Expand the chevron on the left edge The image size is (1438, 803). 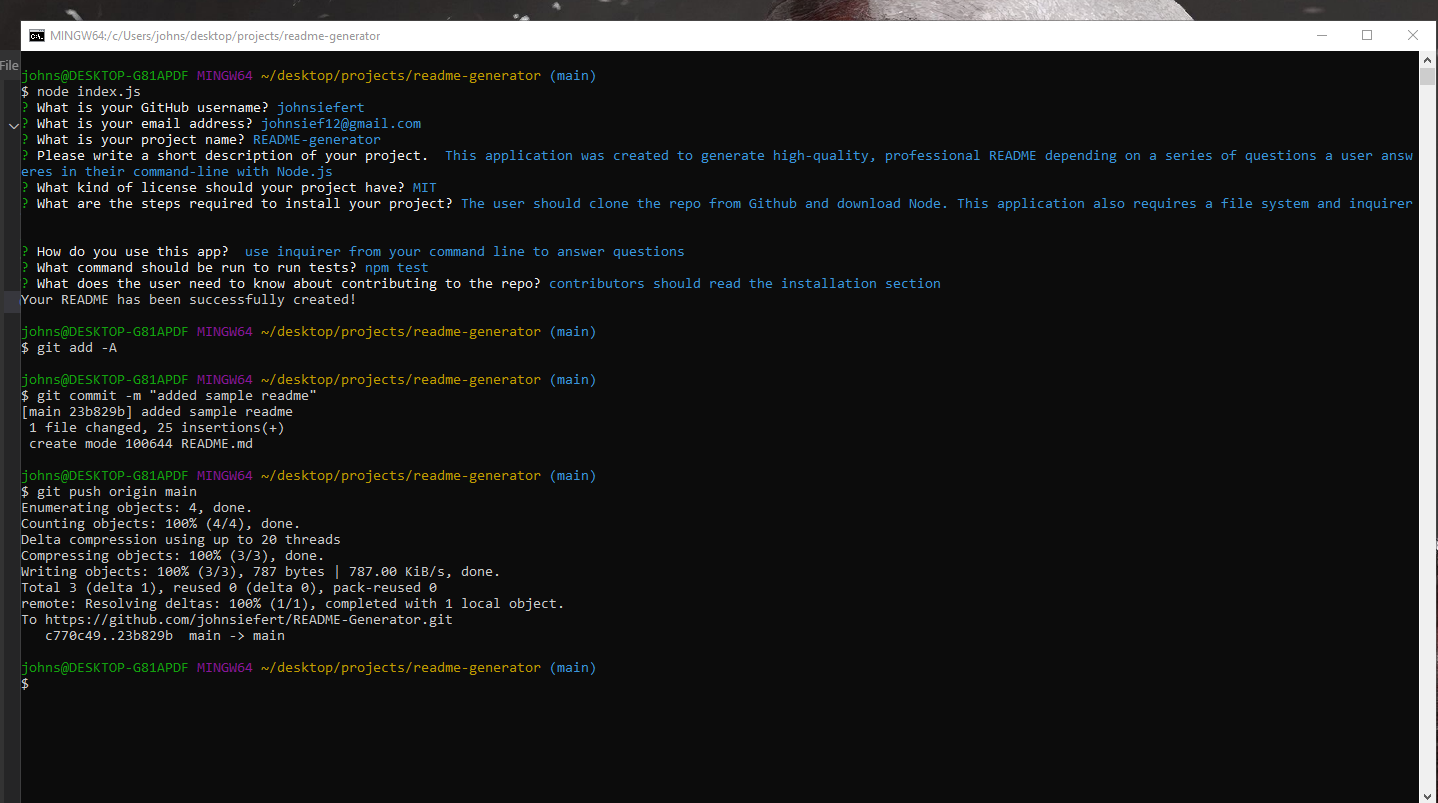(x=13, y=126)
